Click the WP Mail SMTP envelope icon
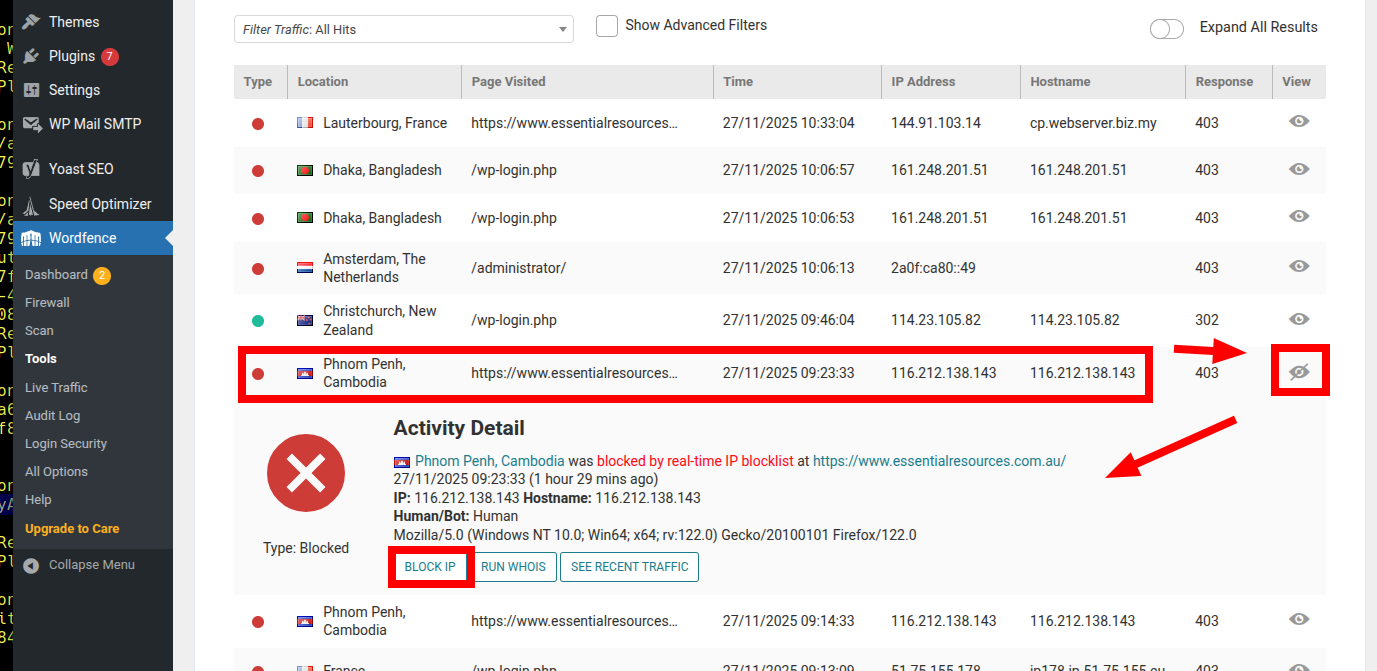The height and width of the screenshot is (671, 1377). (32, 124)
